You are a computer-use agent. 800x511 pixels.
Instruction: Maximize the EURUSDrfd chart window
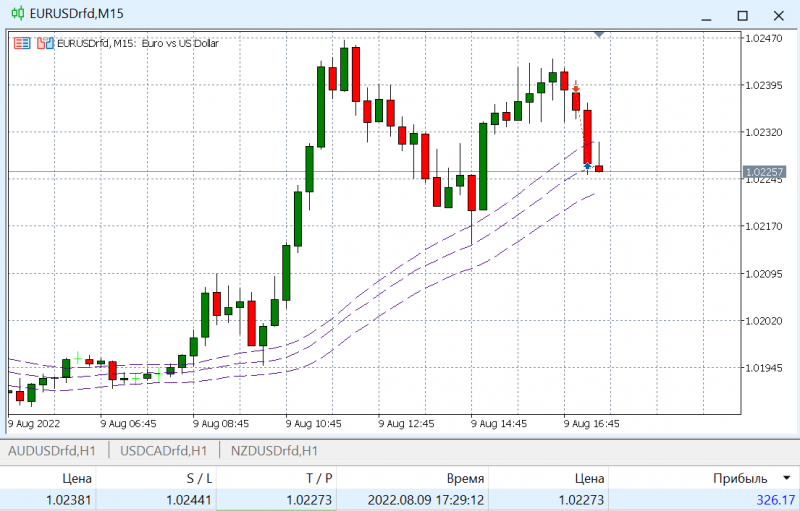742,15
